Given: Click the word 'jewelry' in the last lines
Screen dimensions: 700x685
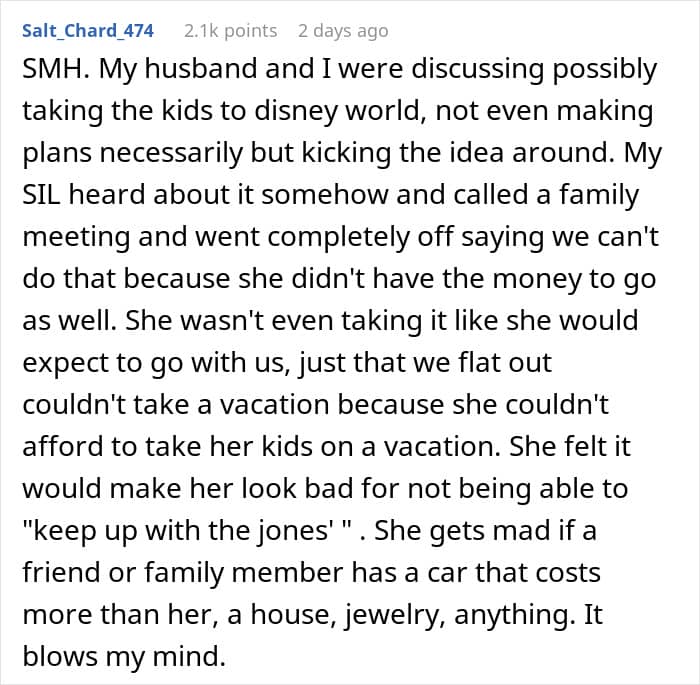Looking at the screenshot, I should (394, 614).
